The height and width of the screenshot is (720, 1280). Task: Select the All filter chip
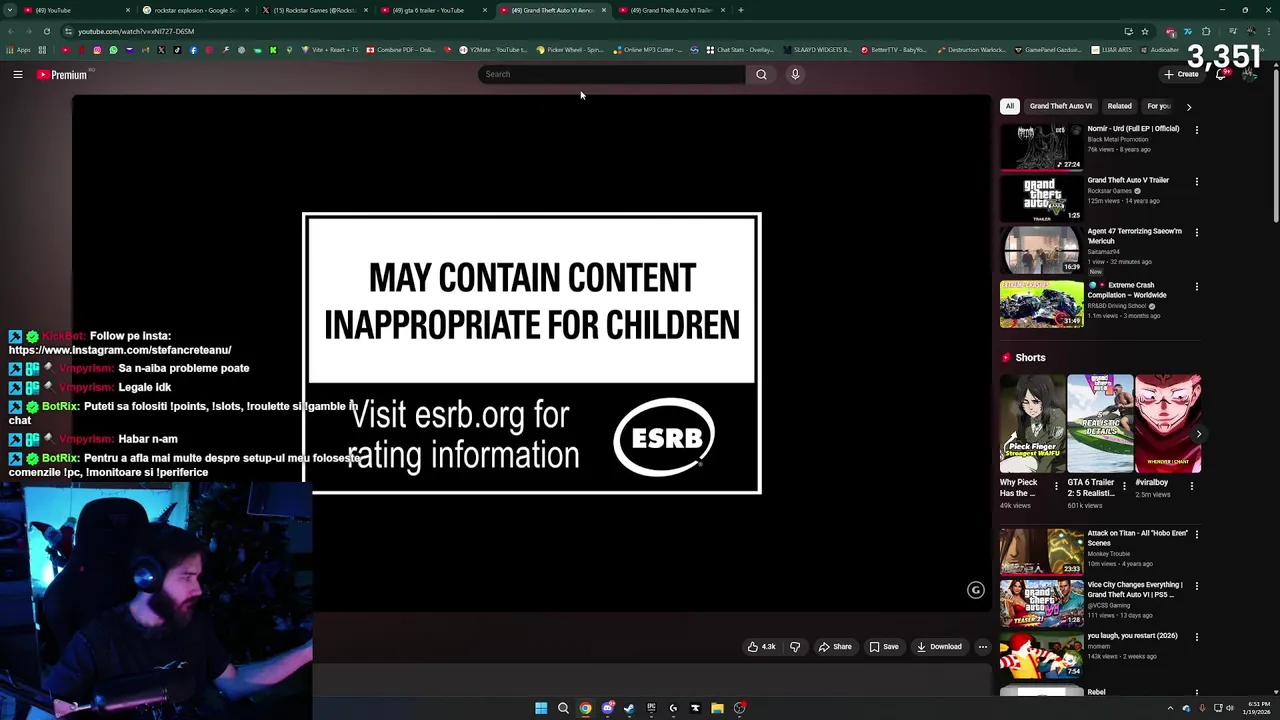pyautogui.click(x=1010, y=106)
